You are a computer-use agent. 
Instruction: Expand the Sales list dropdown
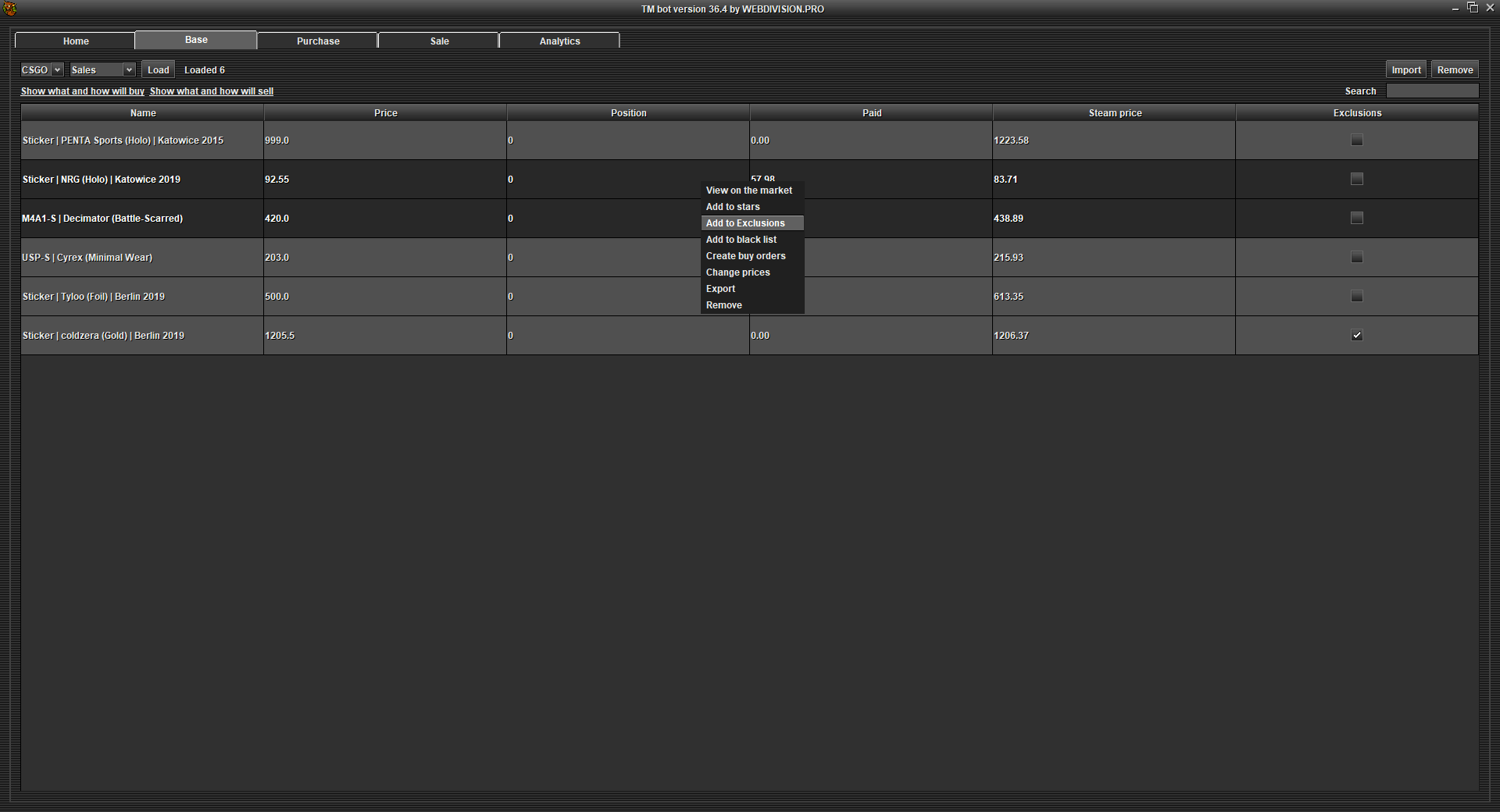coord(102,70)
